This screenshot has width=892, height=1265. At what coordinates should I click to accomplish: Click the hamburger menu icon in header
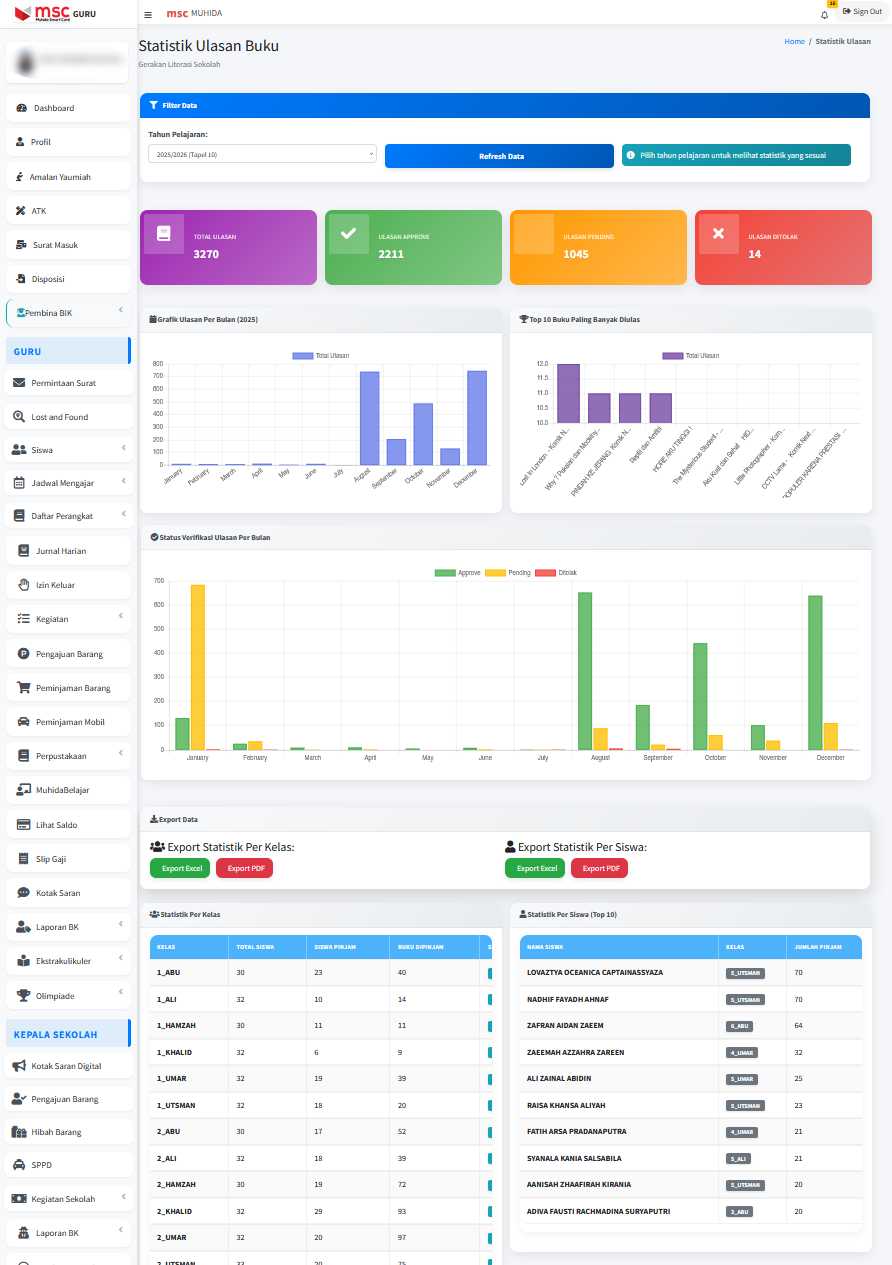[148, 14]
